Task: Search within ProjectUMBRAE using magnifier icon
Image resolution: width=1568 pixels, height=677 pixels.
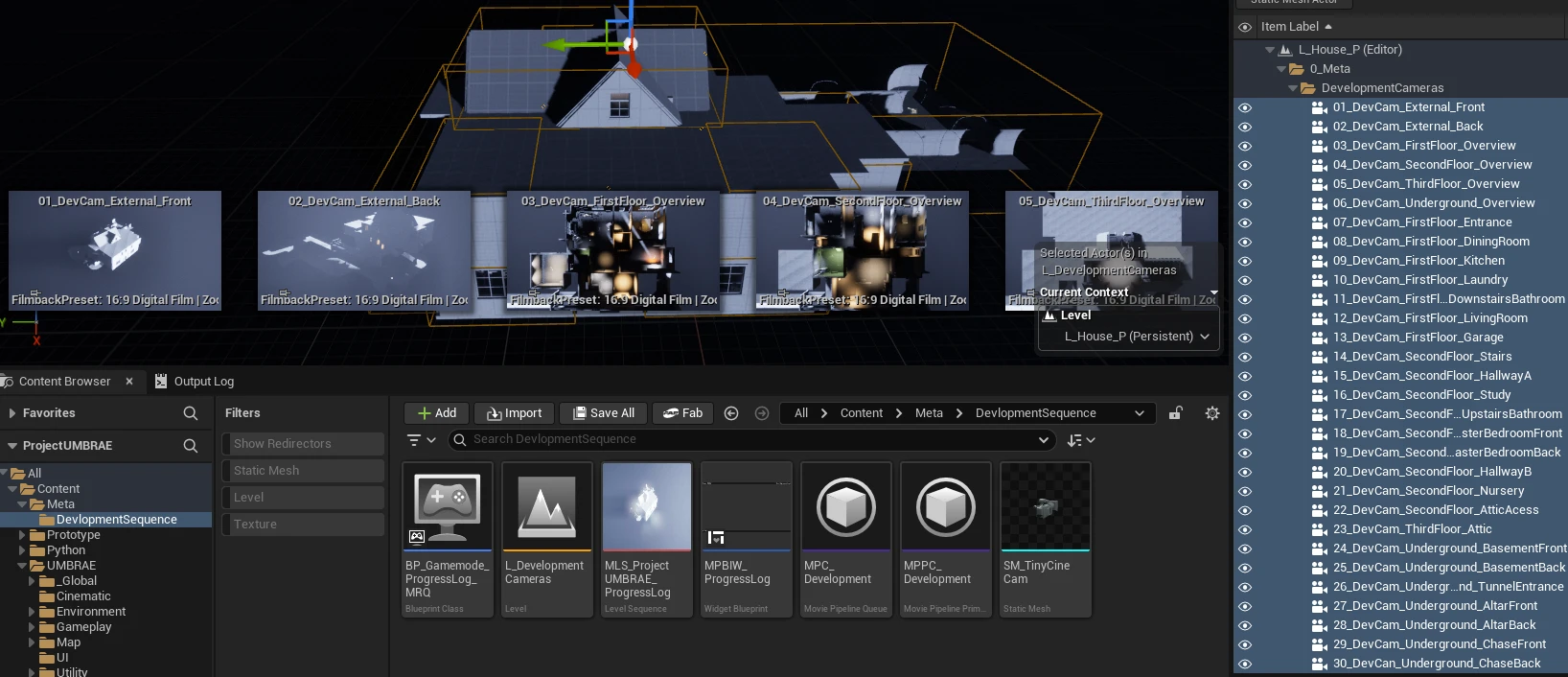Action: tap(191, 446)
